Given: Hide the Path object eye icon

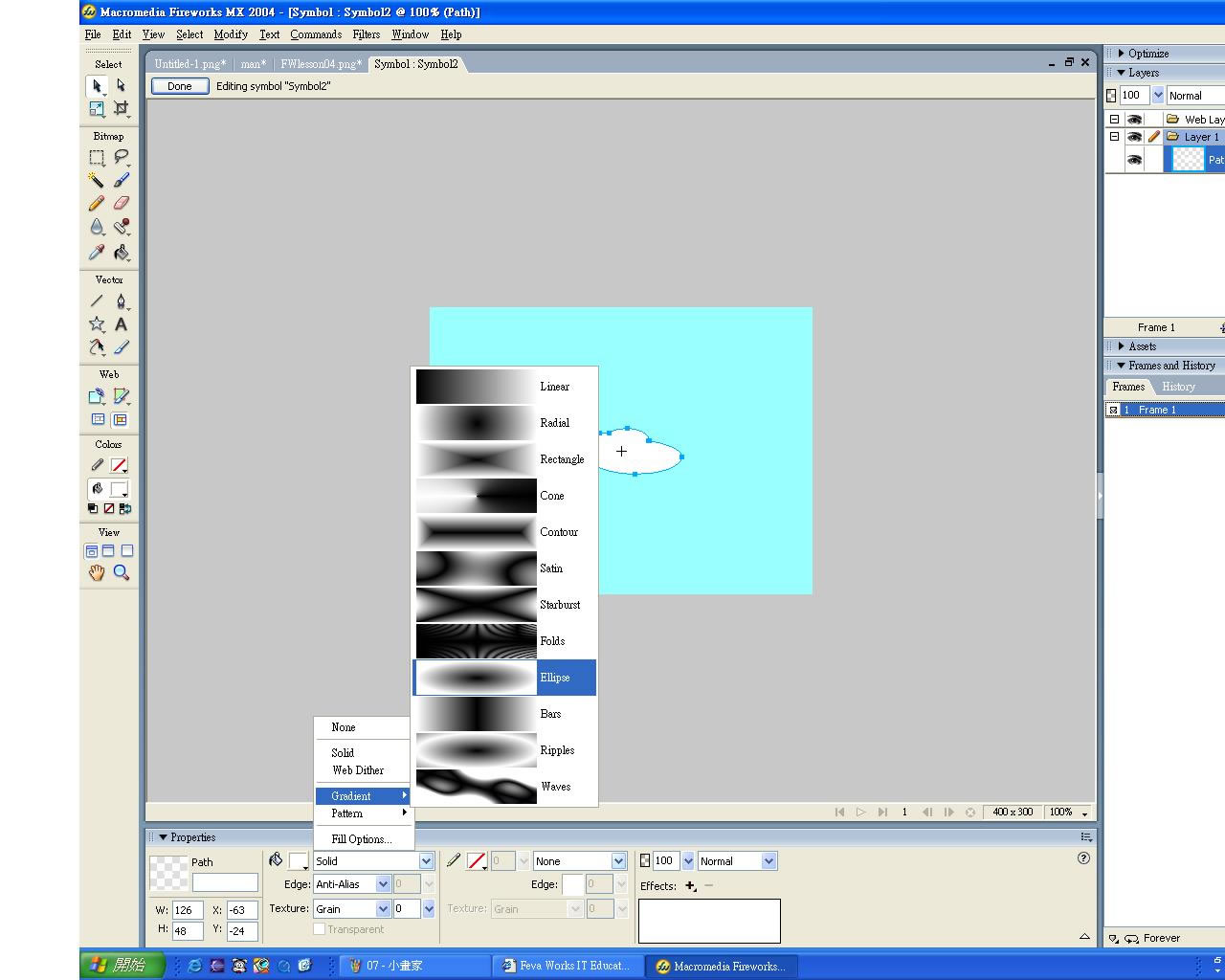Looking at the screenshot, I should pyautogui.click(x=1134, y=160).
